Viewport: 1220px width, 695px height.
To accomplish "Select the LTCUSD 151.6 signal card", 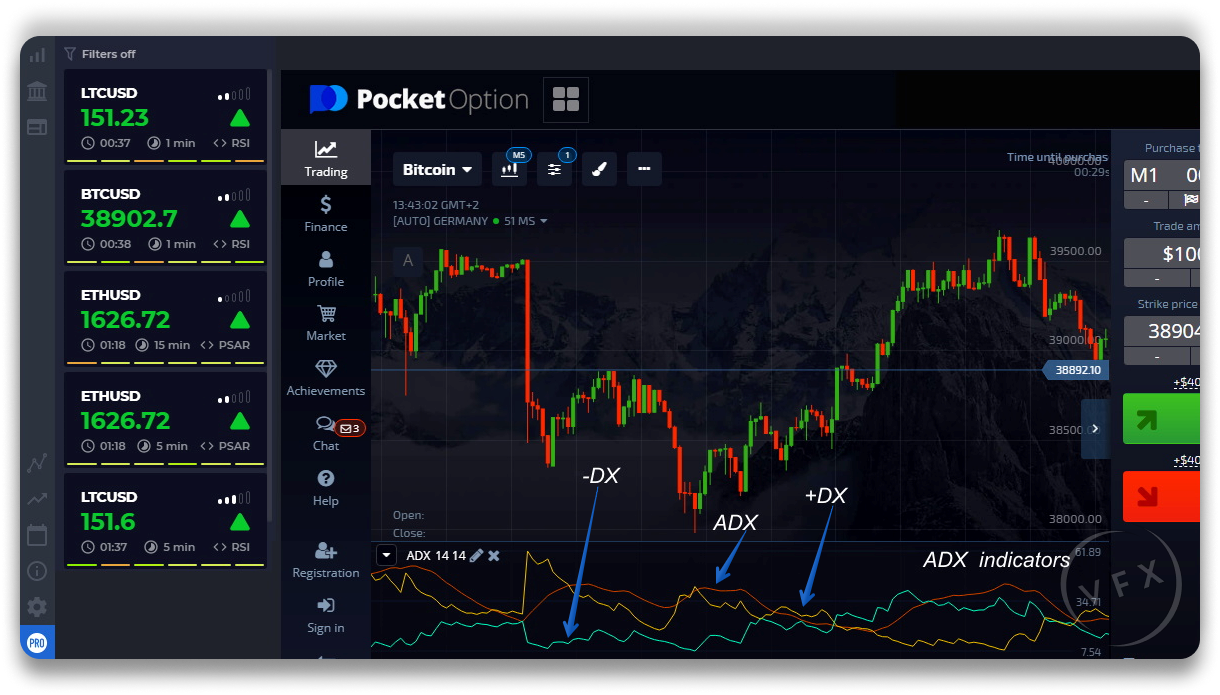I will click(x=165, y=521).
